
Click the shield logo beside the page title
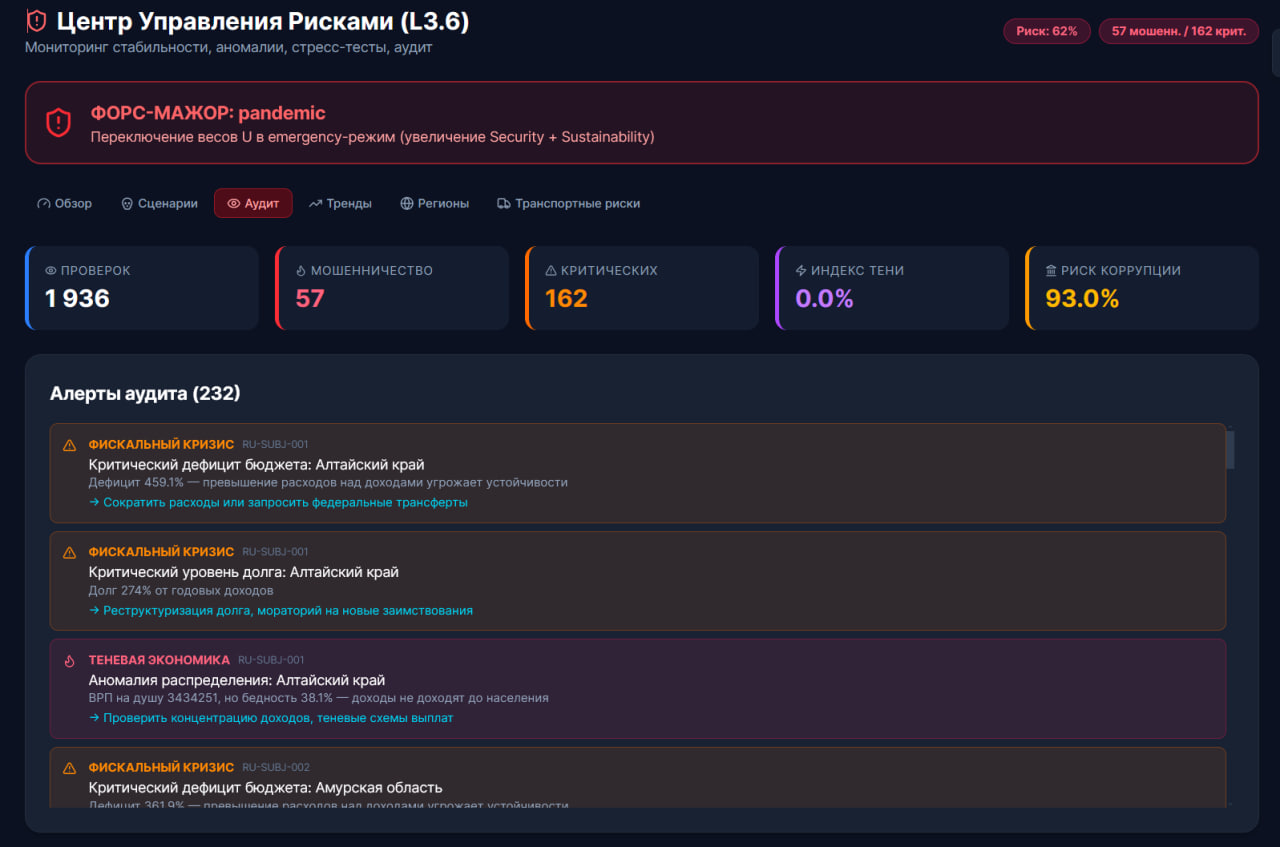[x=36, y=20]
